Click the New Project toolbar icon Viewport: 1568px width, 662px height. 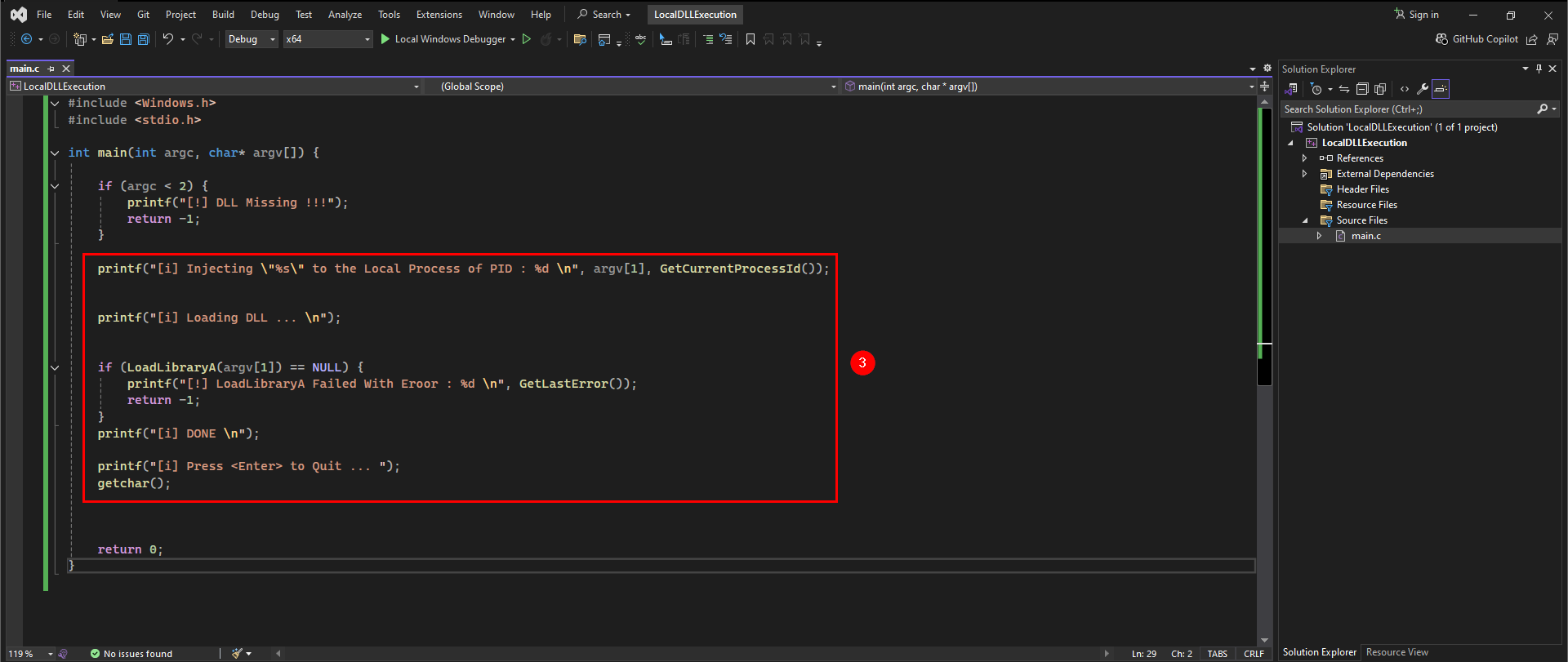point(79,39)
